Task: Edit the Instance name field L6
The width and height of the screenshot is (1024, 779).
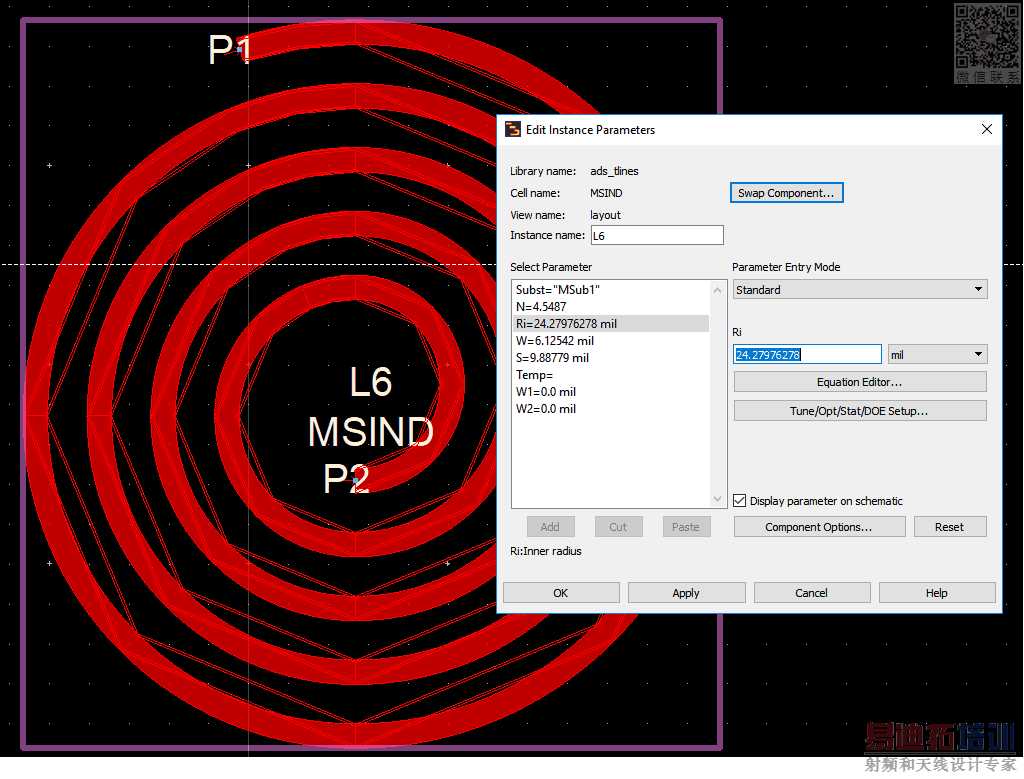Action: pos(657,235)
